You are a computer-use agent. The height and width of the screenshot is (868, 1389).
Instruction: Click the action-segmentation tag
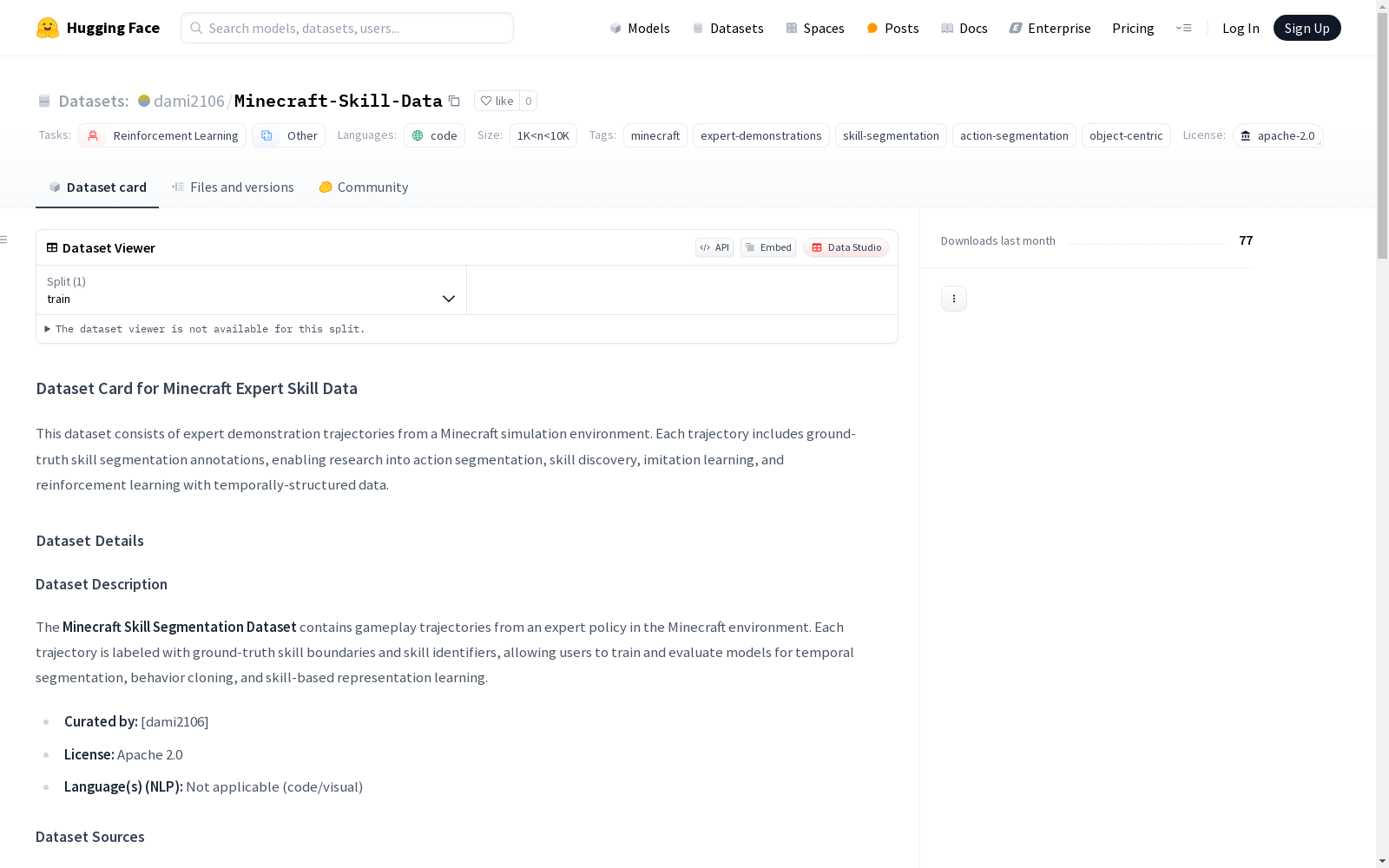[x=1014, y=135]
